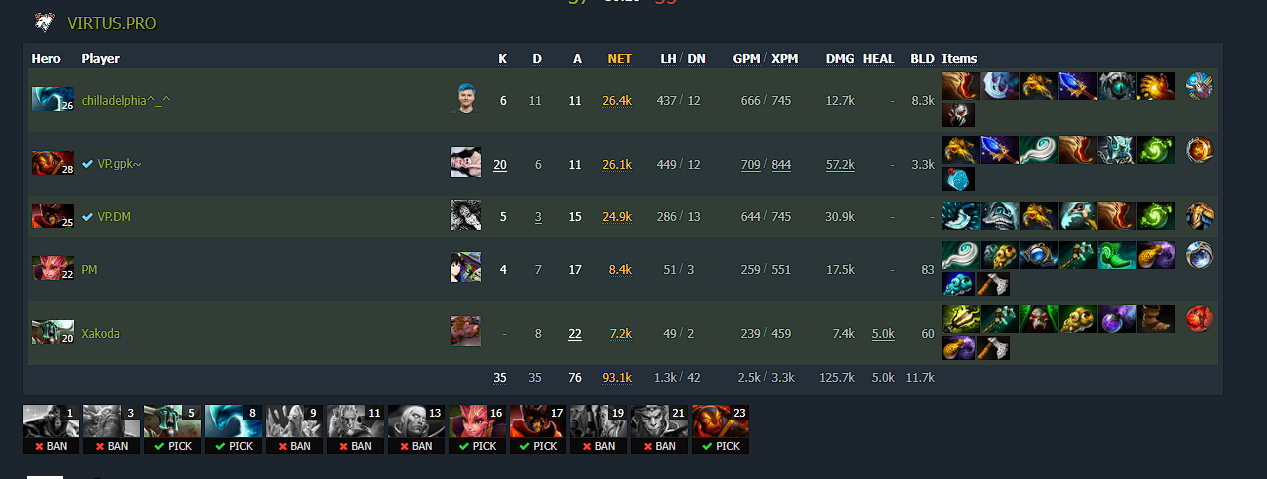Click VP.gpk~'s player avatar thumbnail
This screenshot has width=1267, height=479.
click(x=465, y=163)
